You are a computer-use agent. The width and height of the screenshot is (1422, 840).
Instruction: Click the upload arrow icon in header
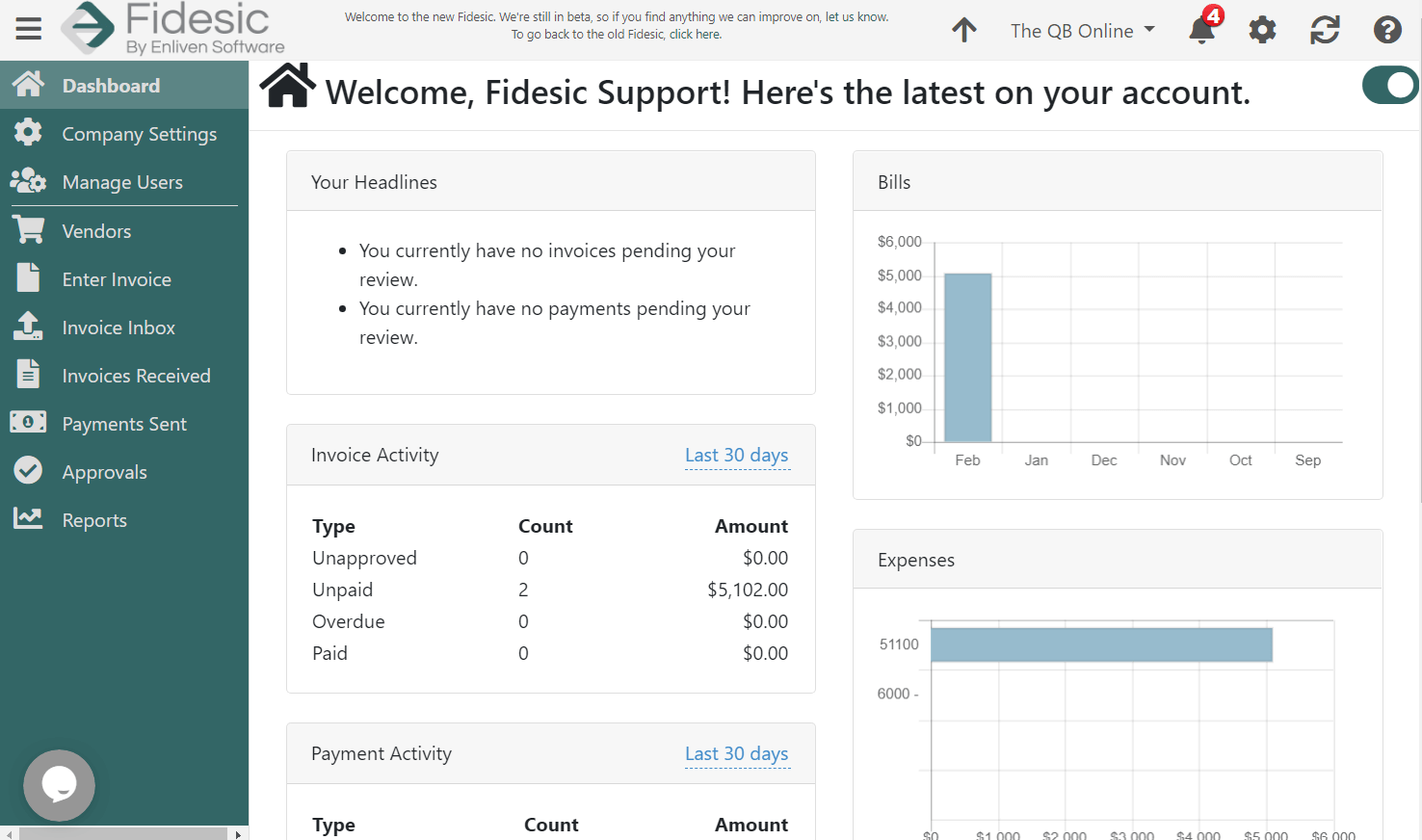coord(964,30)
